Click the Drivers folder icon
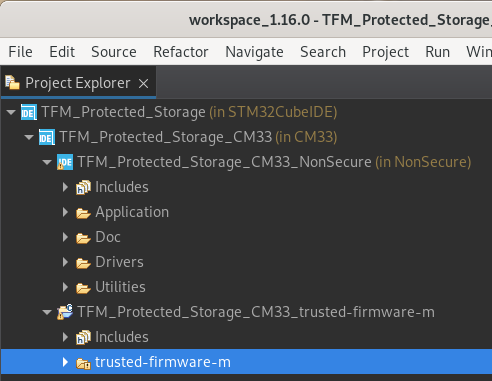This screenshot has width=492, height=381. pos(83,263)
